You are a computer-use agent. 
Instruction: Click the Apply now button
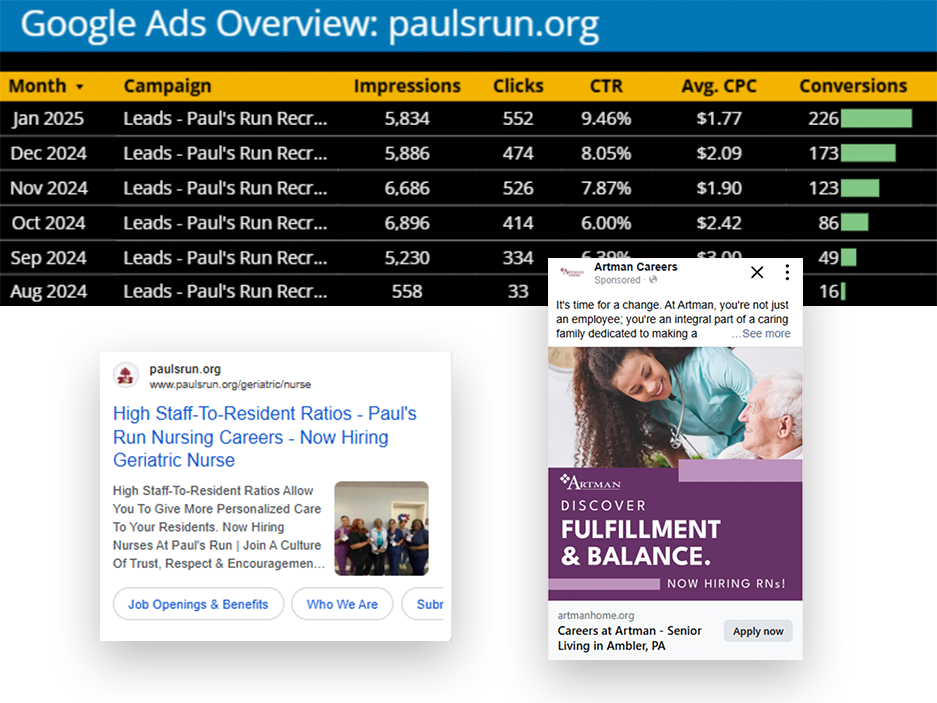758,631
